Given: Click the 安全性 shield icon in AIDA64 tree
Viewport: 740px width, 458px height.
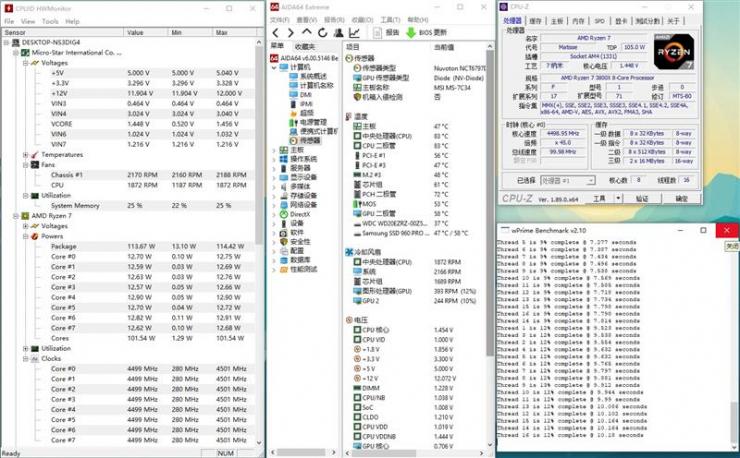Looking at the screenshot, I should [x=284, y=242].
